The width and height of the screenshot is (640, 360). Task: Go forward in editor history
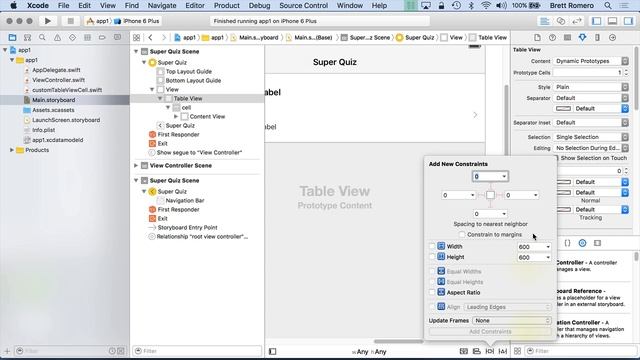pos(164,38)
